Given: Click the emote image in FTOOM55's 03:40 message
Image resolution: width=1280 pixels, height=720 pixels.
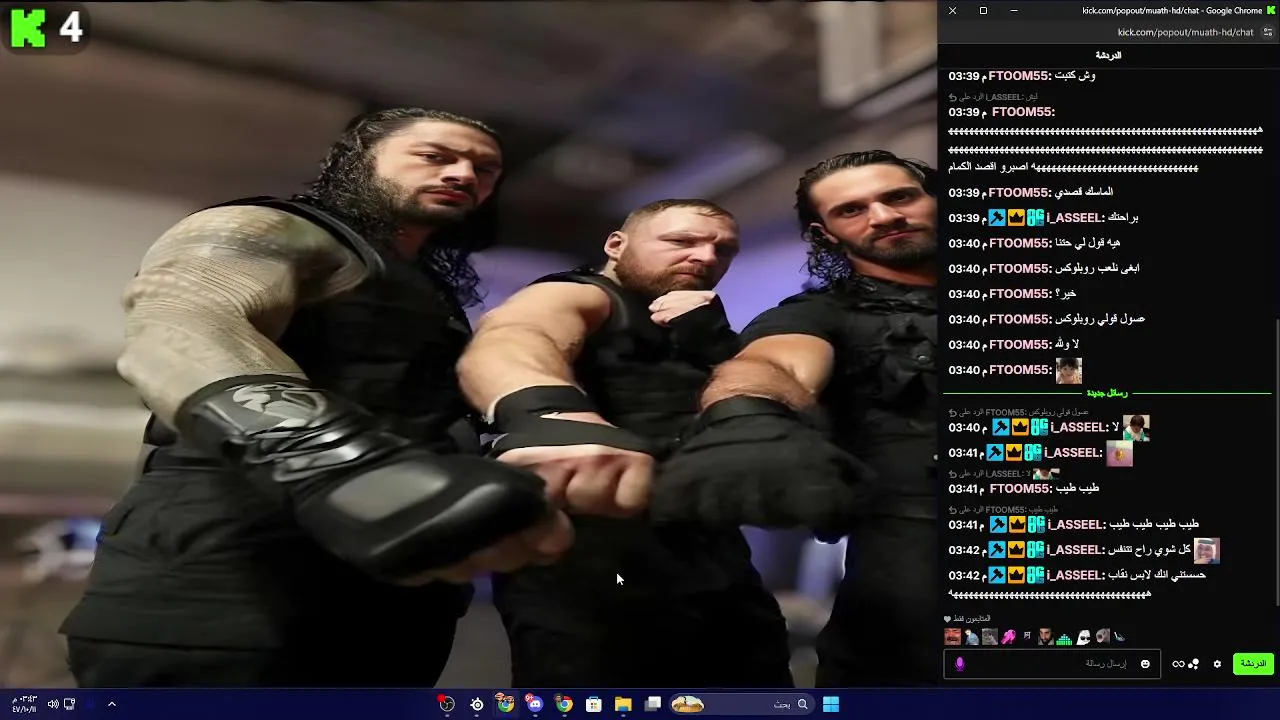Looking at the screenshot, I should click(x=1068, y=371).
